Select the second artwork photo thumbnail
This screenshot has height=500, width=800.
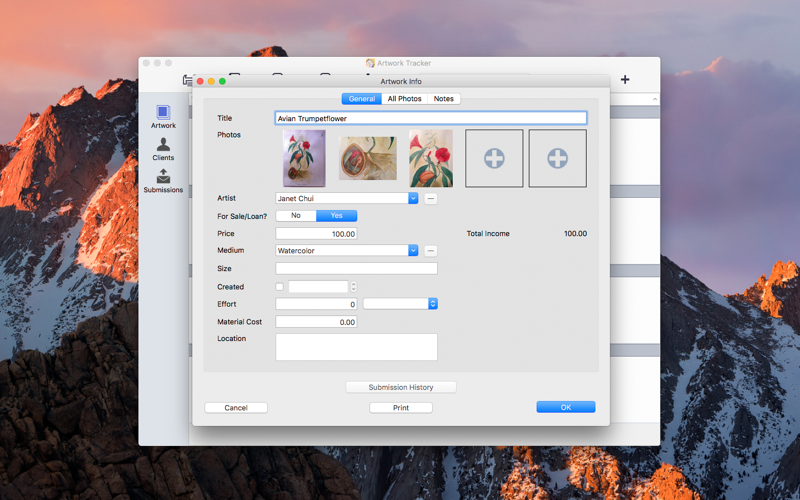point(368,158)
